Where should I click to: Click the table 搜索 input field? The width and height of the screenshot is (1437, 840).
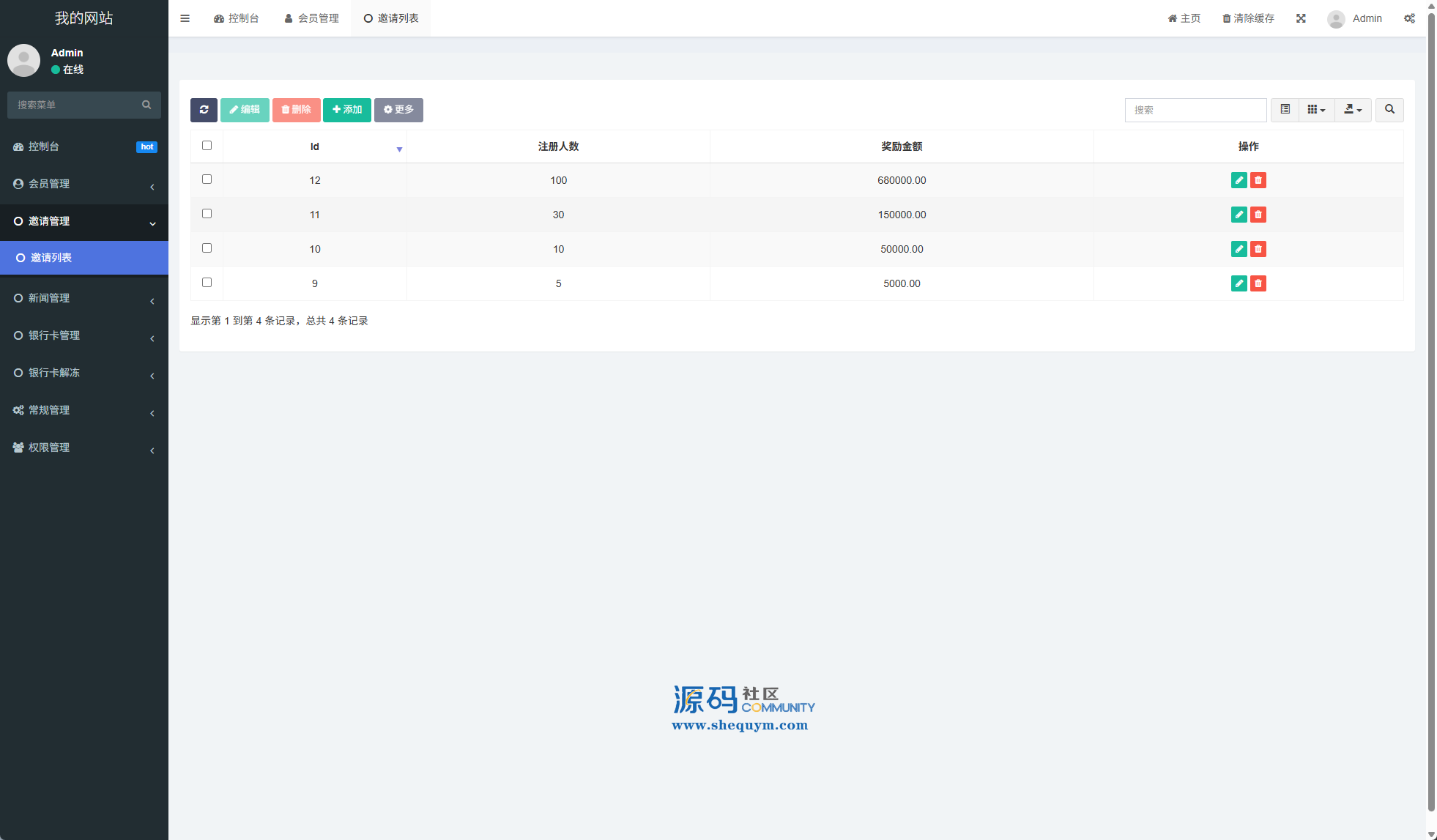(1195, 110)
